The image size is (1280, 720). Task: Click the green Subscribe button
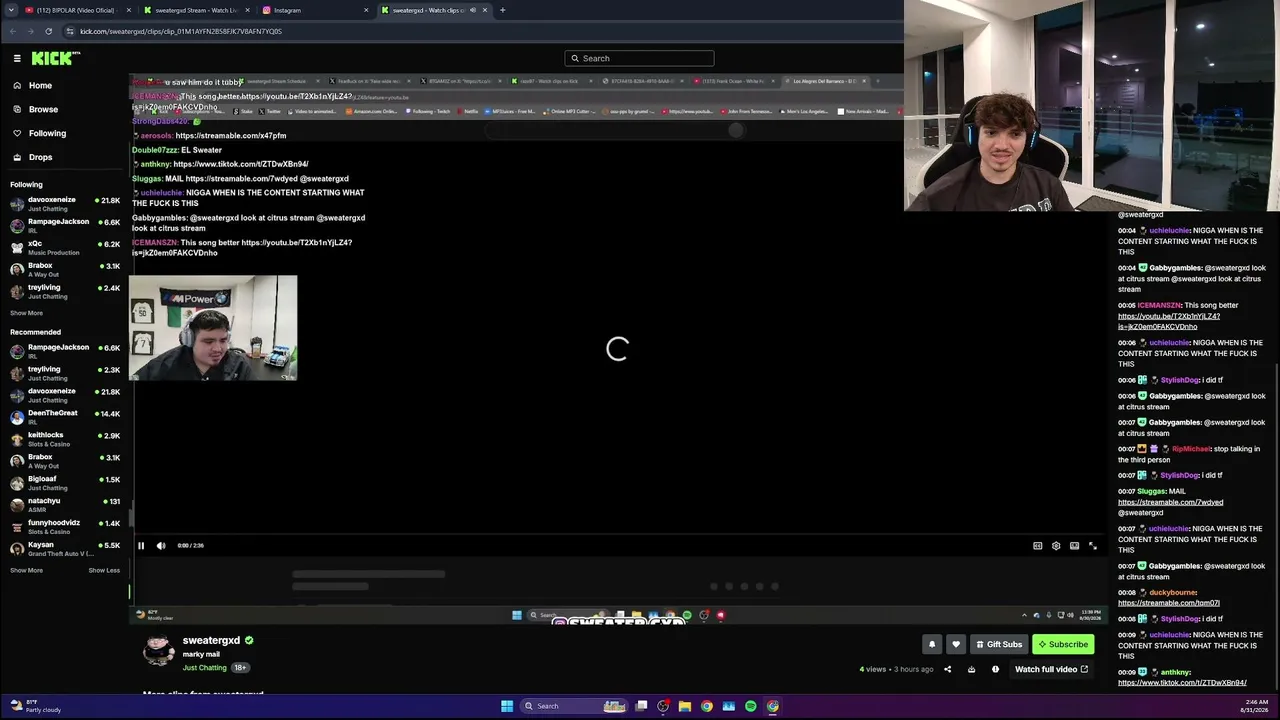click(x=1063, y=644)
